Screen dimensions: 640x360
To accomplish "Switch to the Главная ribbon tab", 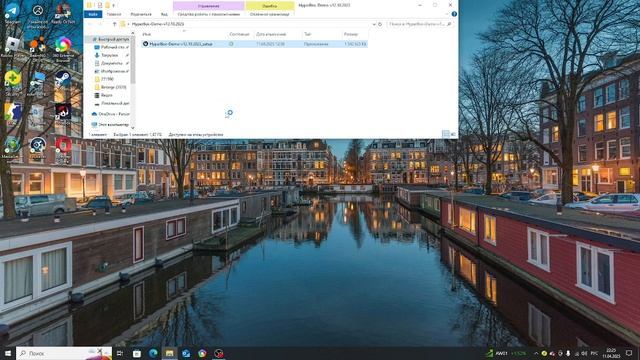I will click(x=114, y=14).
